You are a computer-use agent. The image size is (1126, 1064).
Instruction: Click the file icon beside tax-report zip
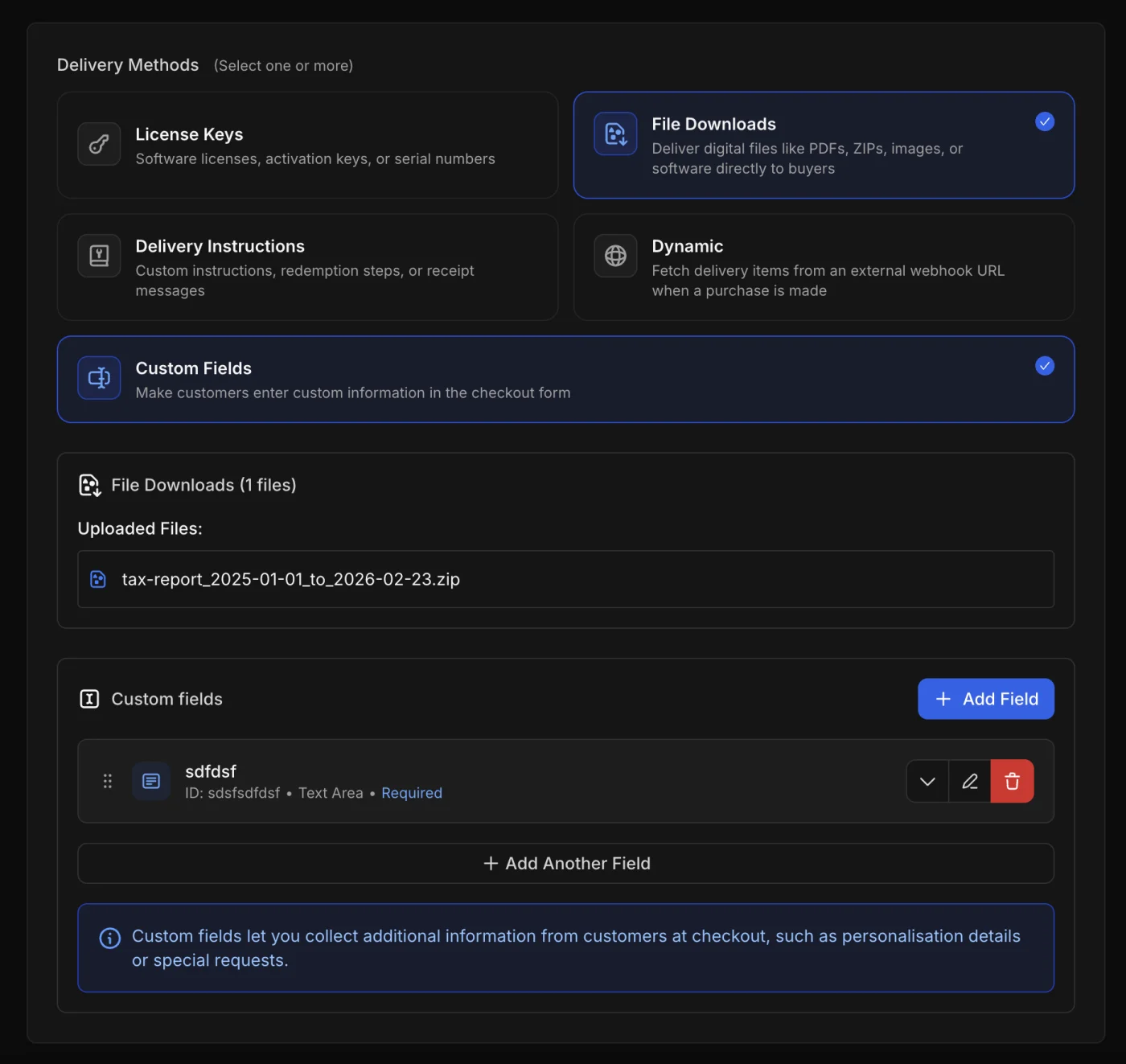click(98, 579)
